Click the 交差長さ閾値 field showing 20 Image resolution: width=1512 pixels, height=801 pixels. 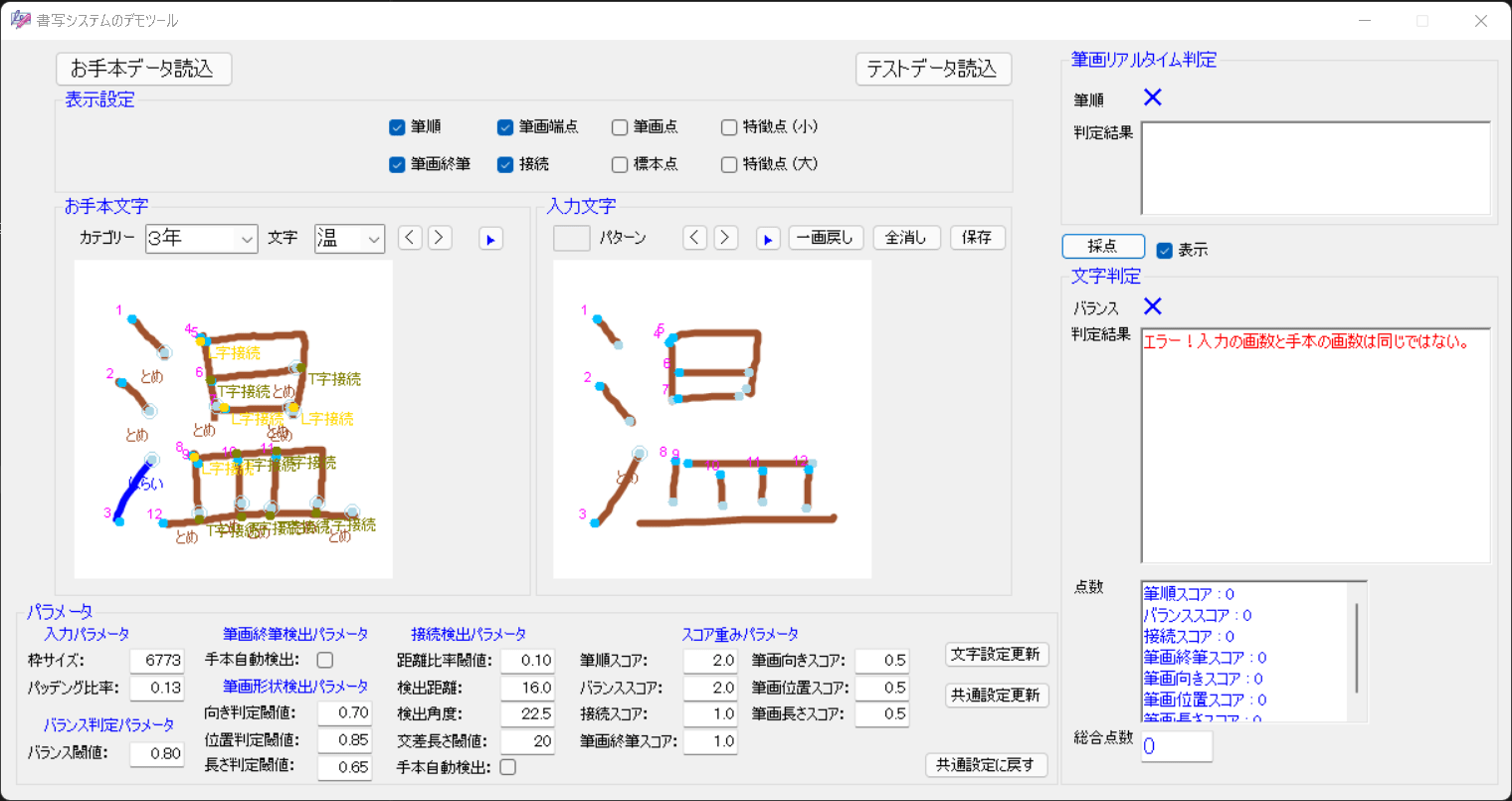pyautogui.click(x=528, y=741)
